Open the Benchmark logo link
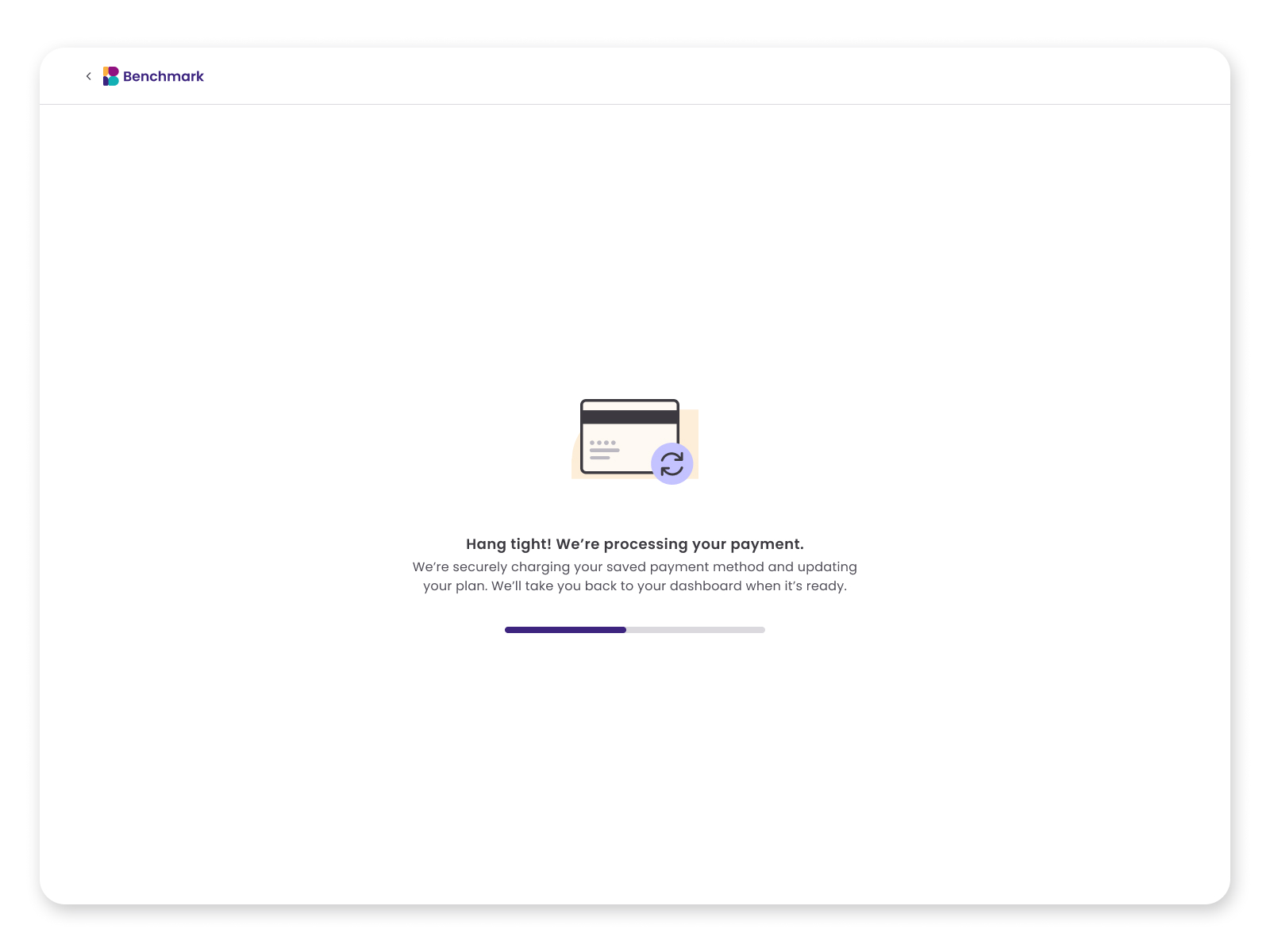The height and width of the screenshot is (952, 1270). (x=153, y=76)
